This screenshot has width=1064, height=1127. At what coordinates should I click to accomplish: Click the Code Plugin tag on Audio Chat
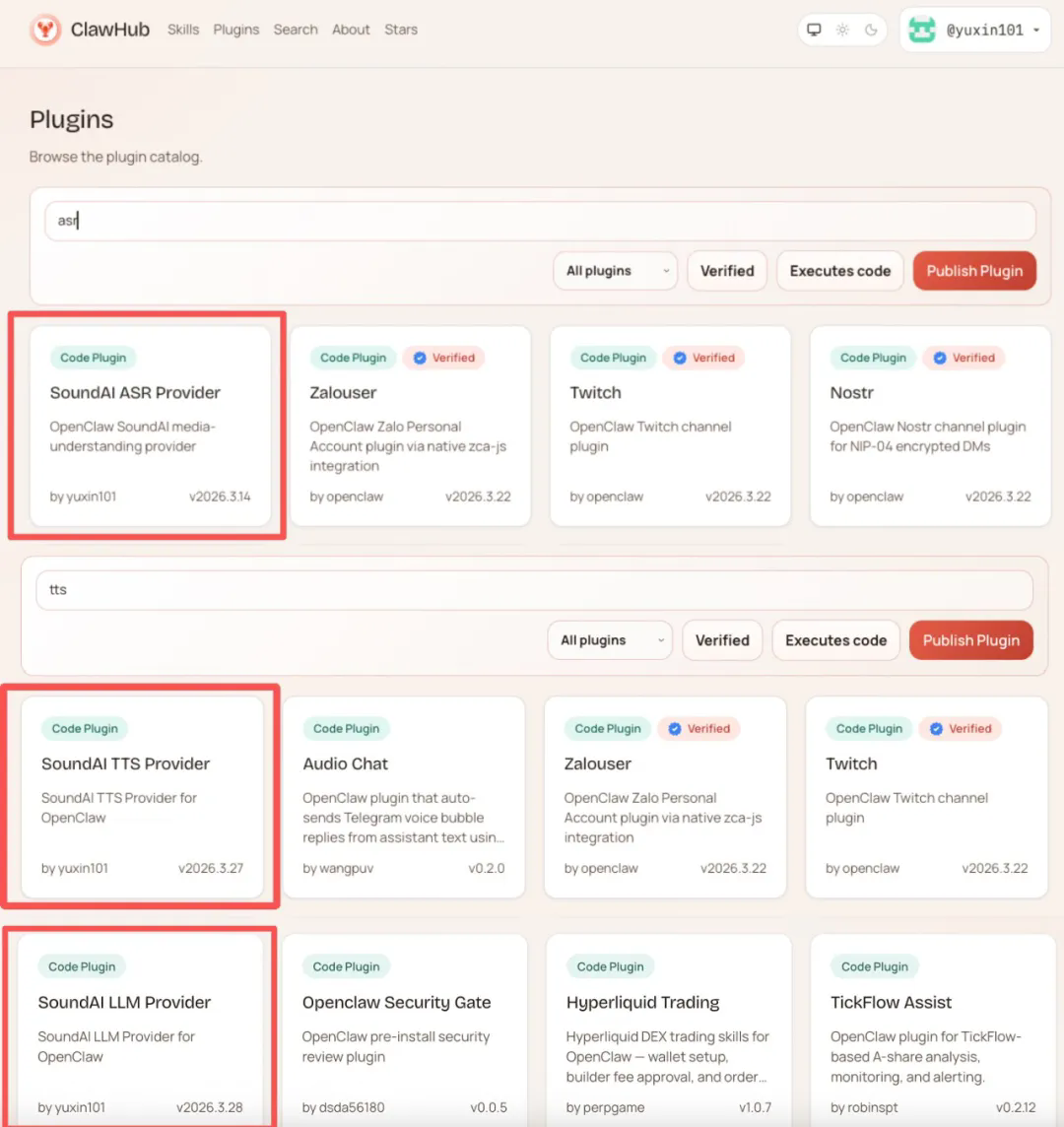[346, 729]
